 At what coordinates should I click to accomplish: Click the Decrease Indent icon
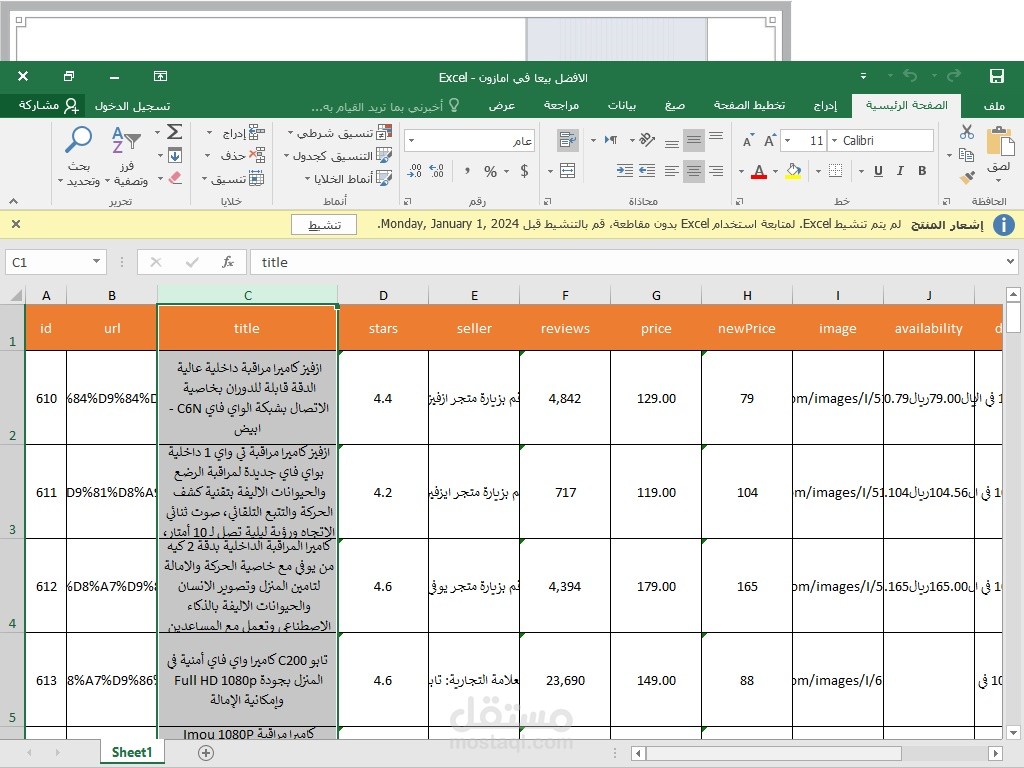[x=647, y=171]
